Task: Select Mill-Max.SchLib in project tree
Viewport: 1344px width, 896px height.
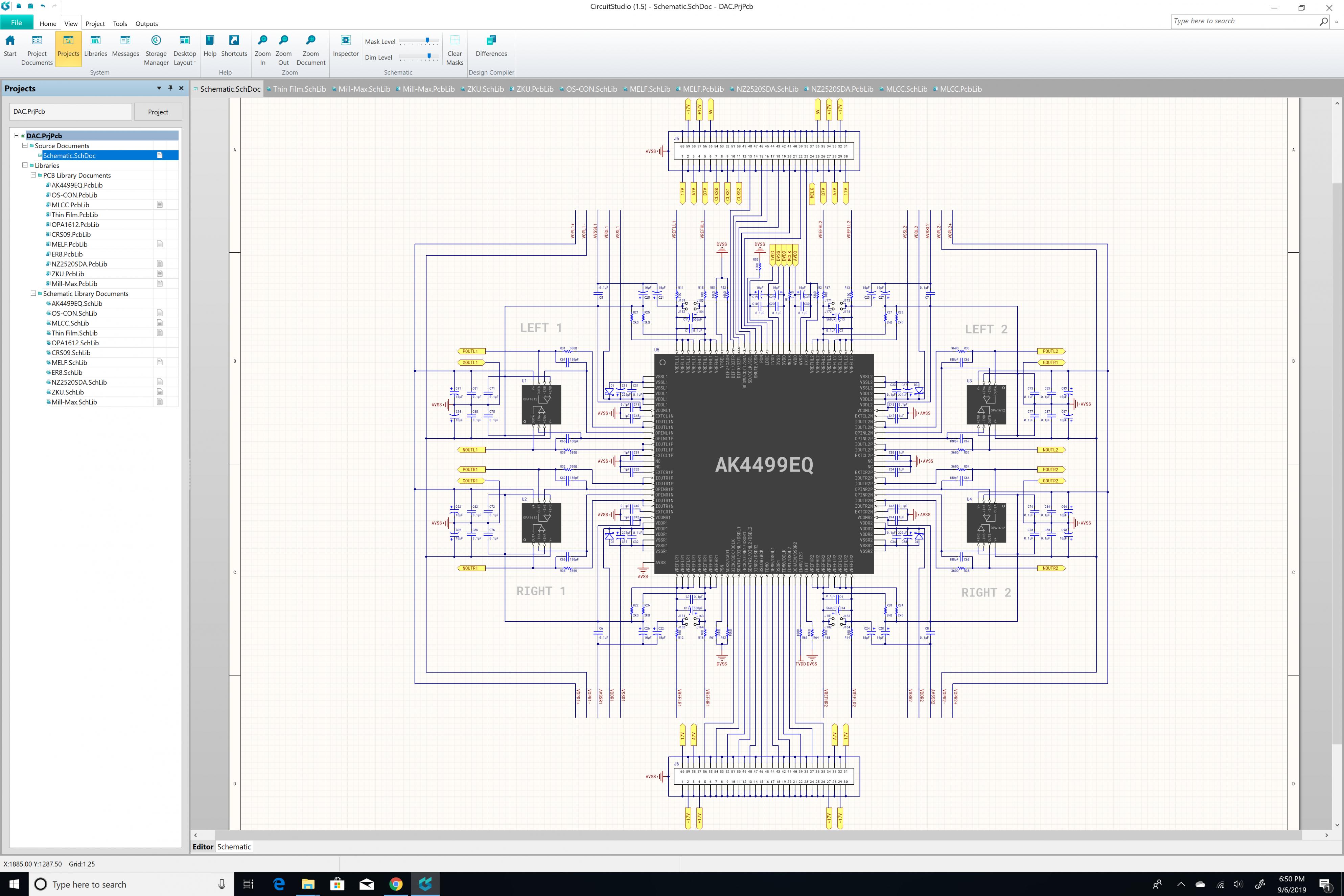Action: (x=74, y=402)
